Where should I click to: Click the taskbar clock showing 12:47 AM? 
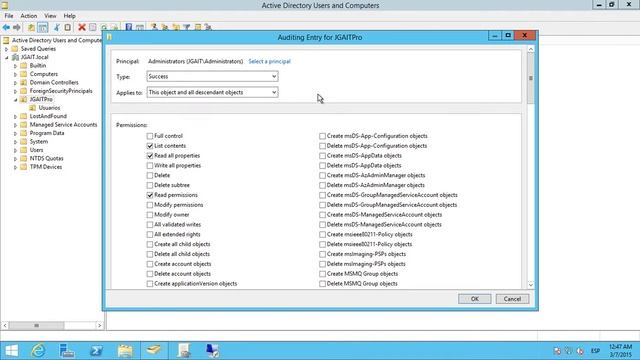point(620,351)
